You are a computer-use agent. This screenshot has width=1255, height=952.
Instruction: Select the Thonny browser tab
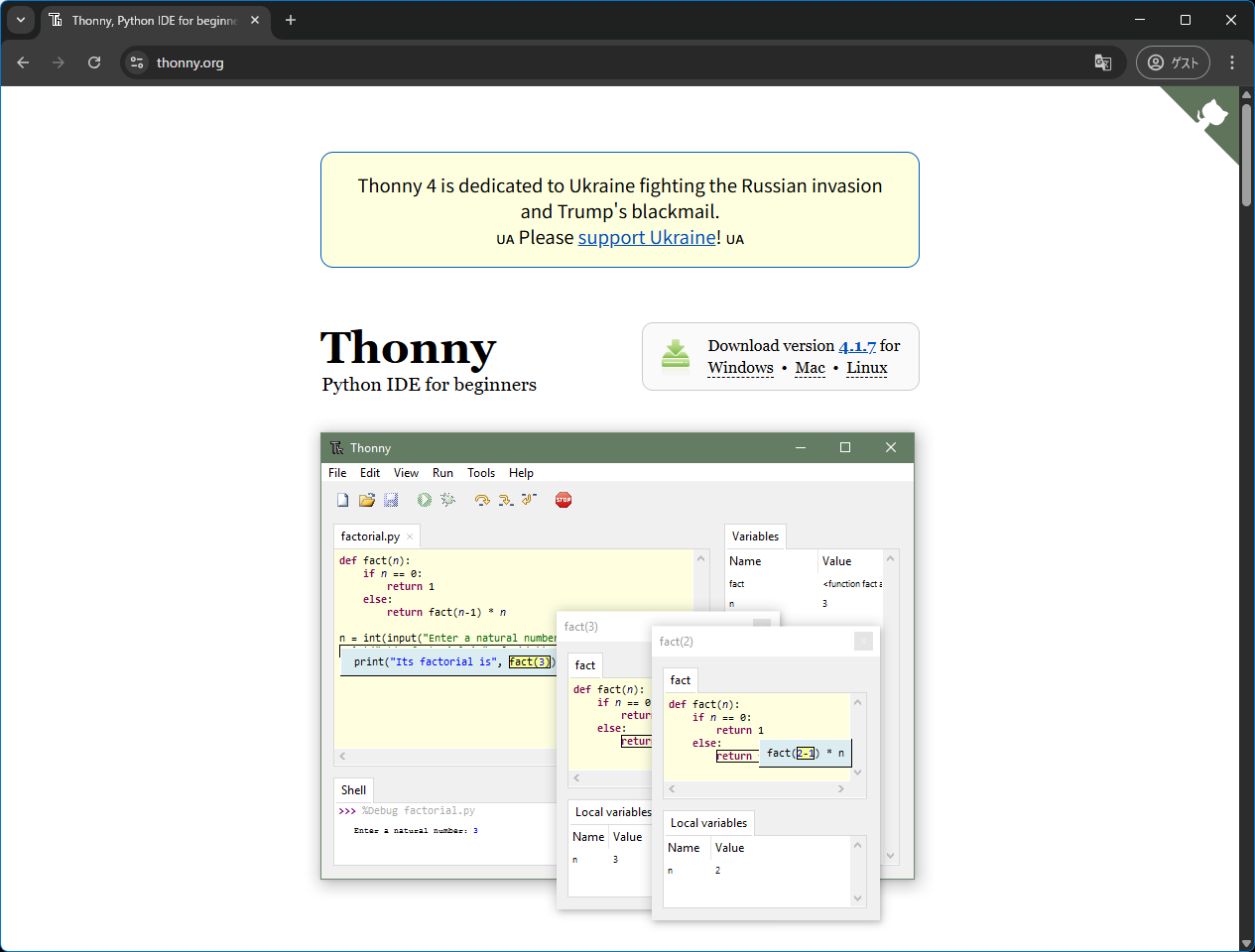tap(156, 20)
